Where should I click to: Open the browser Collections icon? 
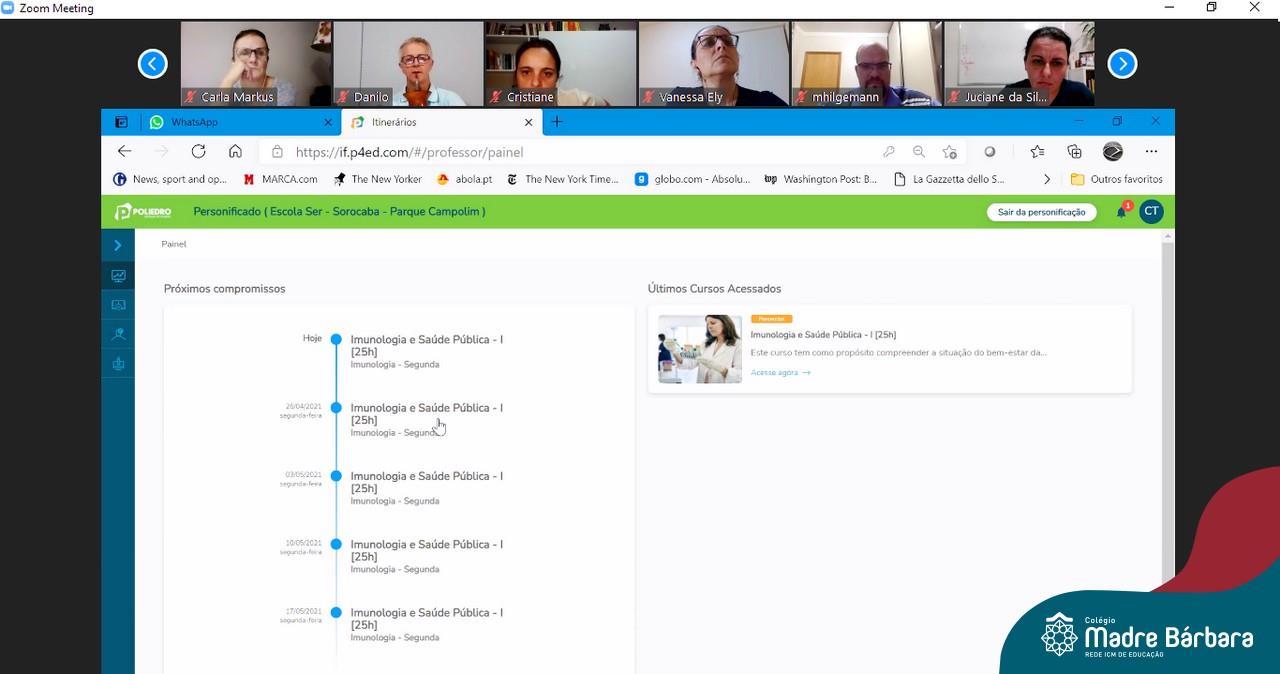[x=1074, y=152]
